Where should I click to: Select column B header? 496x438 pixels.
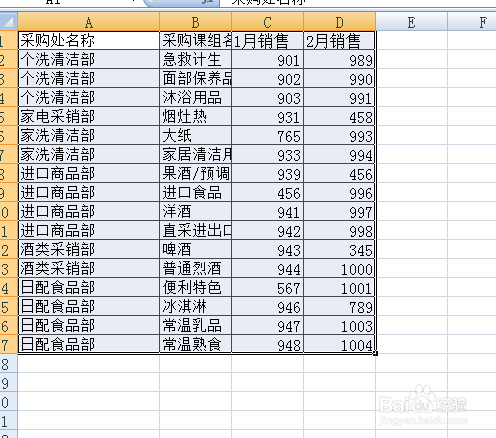[x=195, y=22]
